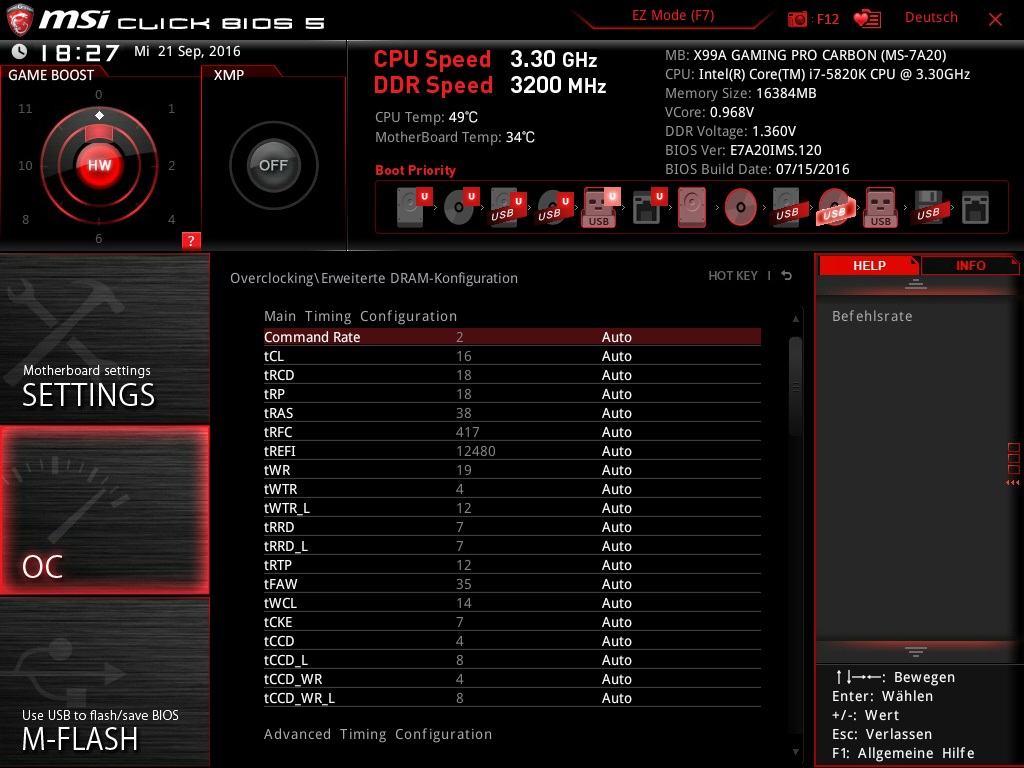Select the UEFI USB hard disk boot icon

point(508,207)
